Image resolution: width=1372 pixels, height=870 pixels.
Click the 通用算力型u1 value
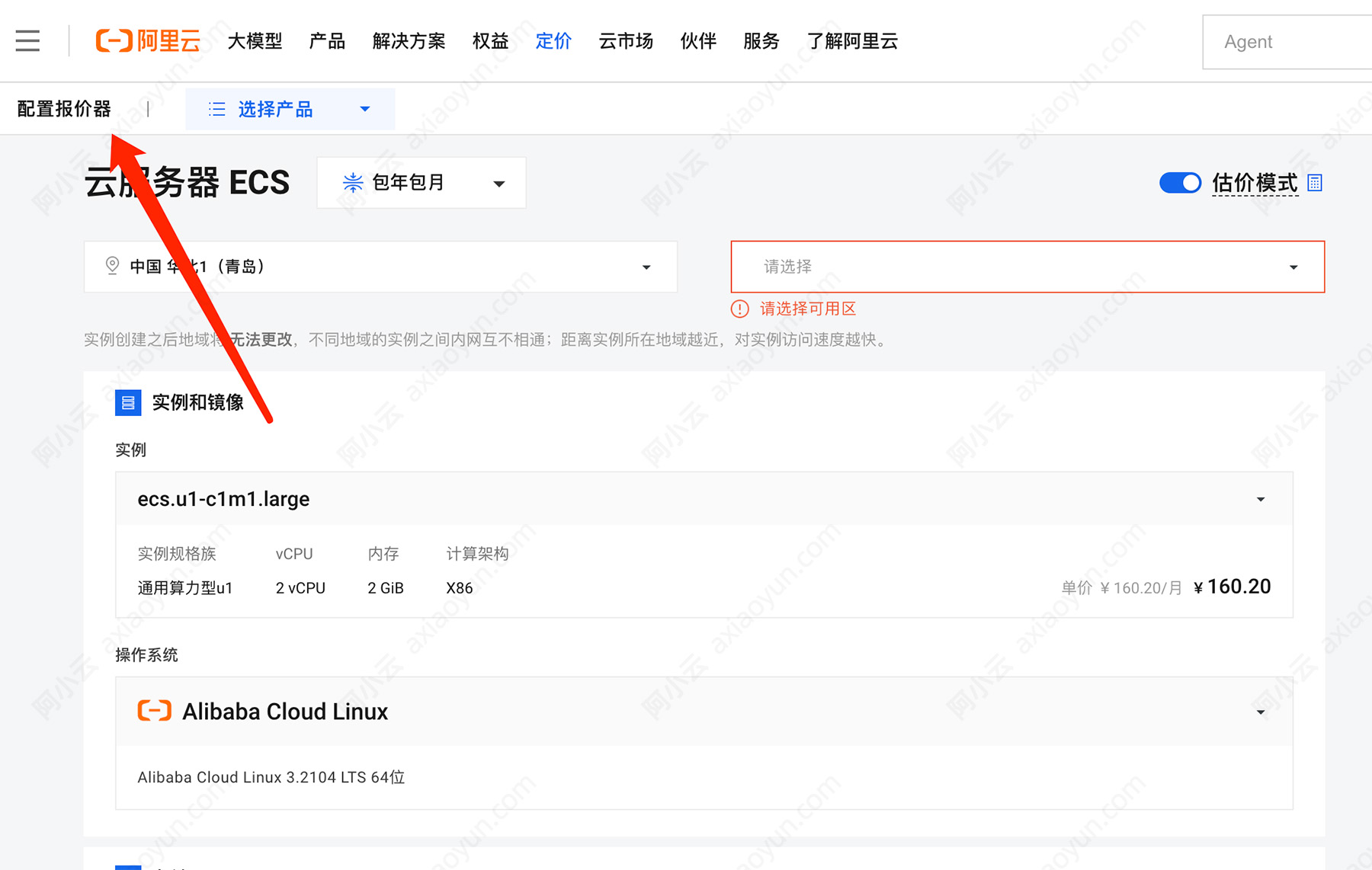pyautogui.click(x=185, y=588)
